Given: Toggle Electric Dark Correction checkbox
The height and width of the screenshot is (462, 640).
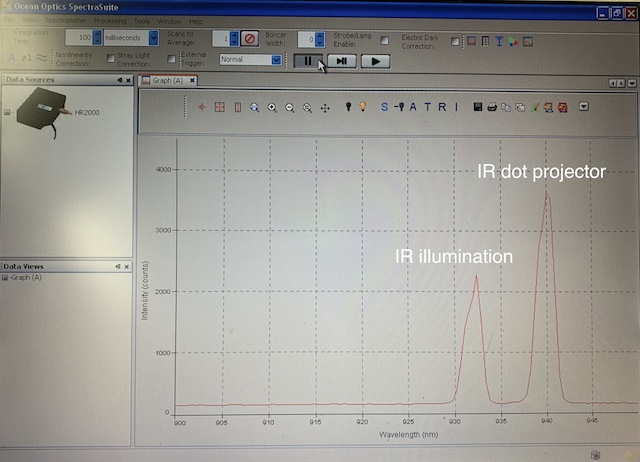Looking at the screenshot, I should (455, 41).
